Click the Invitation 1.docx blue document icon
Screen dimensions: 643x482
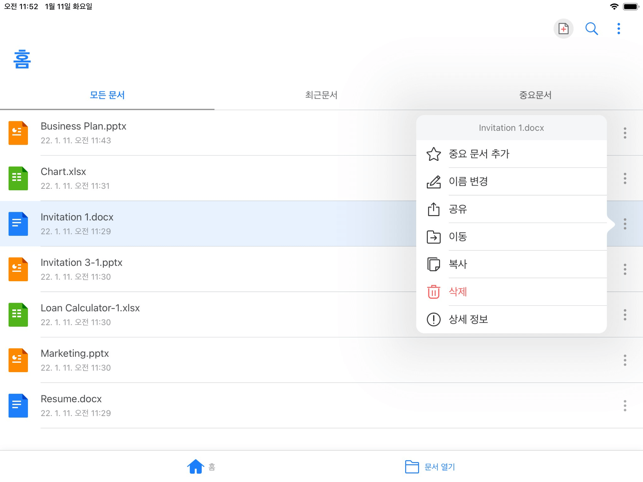click(18, 224)
